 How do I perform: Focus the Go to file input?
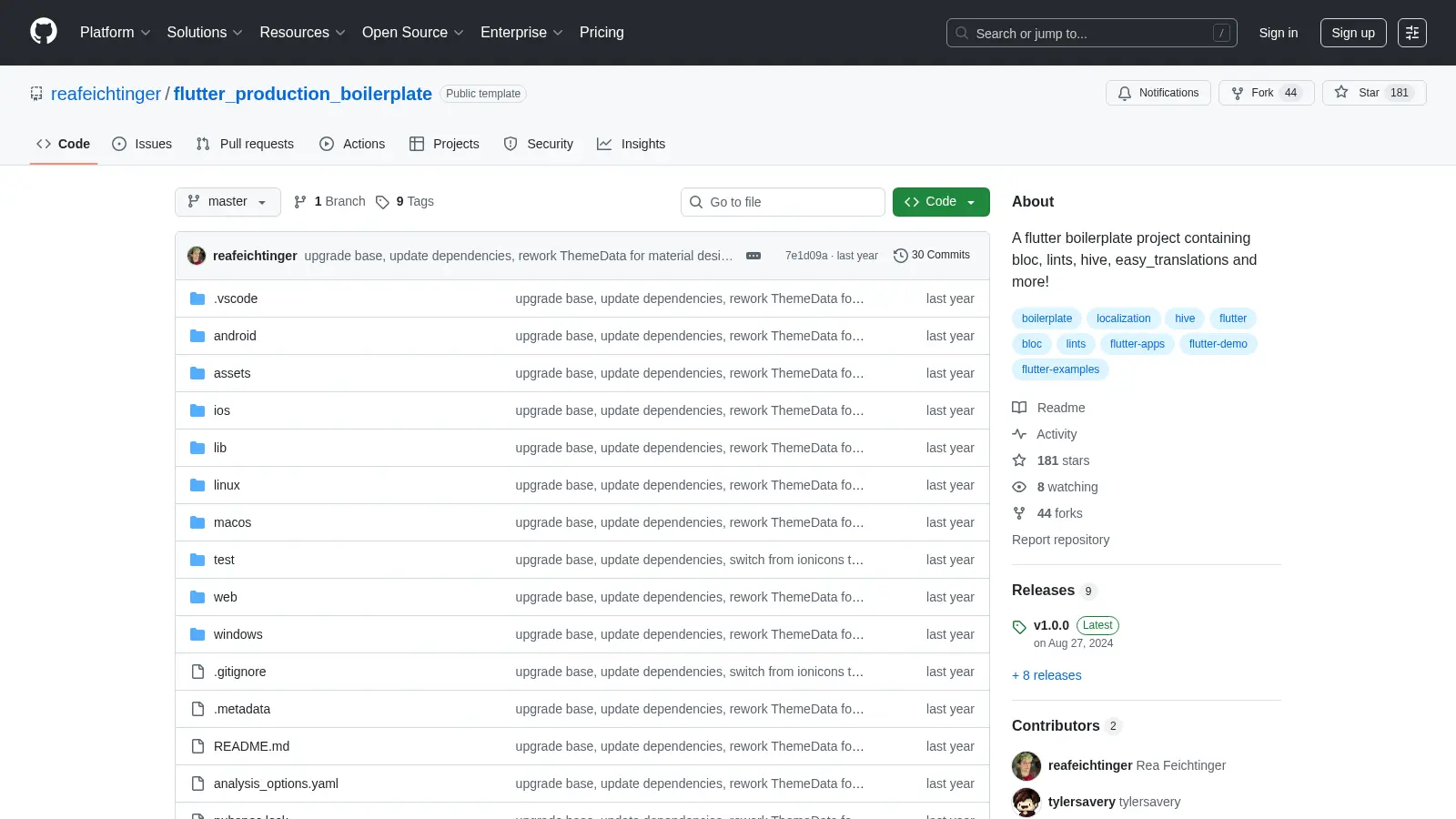[783, 202]
